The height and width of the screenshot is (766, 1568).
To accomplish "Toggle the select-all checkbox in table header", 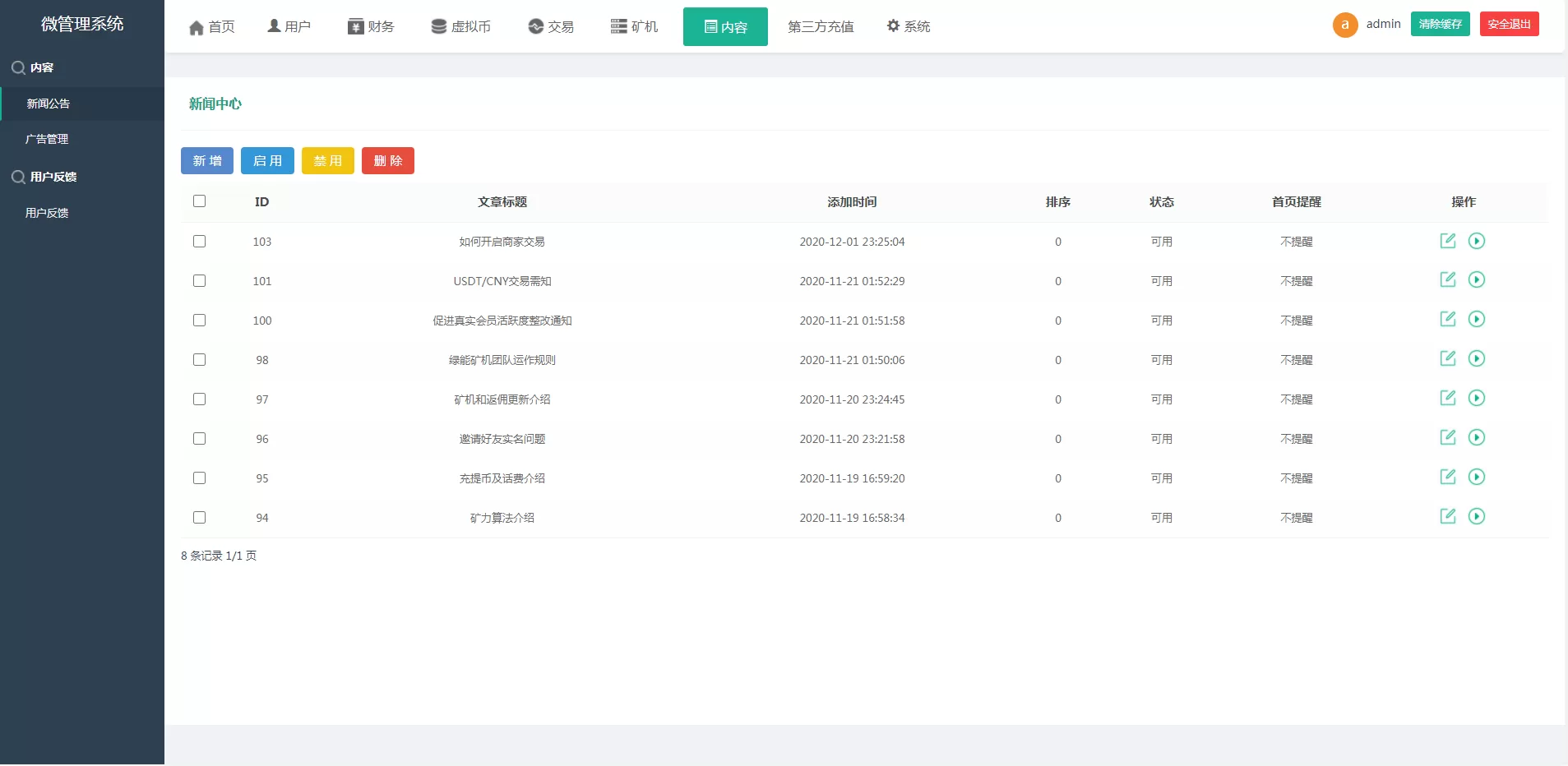I will 199,201.
